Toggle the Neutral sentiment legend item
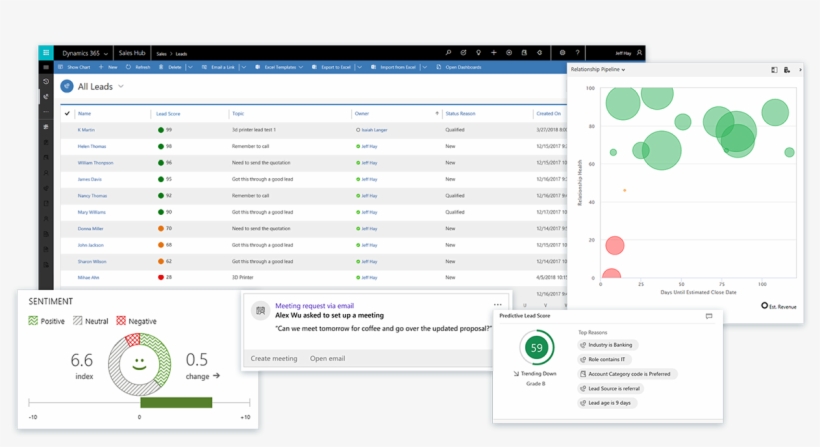 90,321
